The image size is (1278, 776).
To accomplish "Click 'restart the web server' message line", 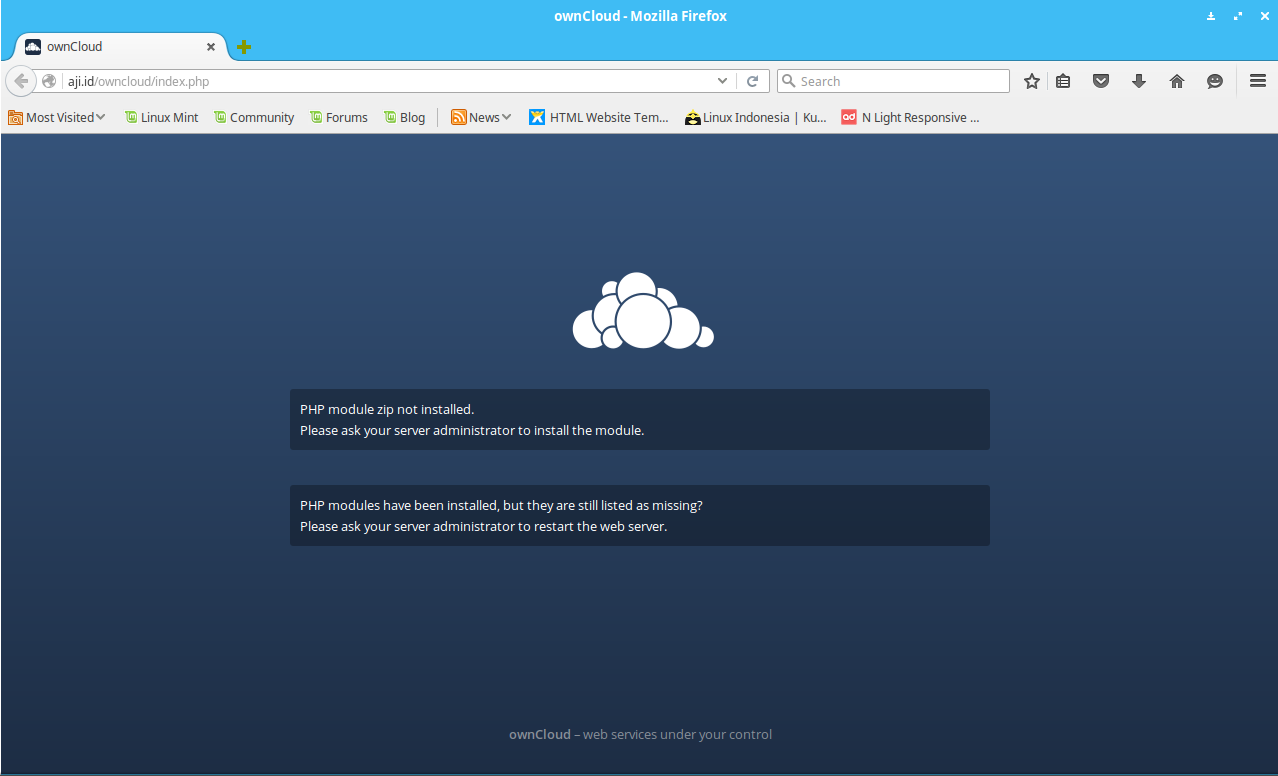I will 483,526.
